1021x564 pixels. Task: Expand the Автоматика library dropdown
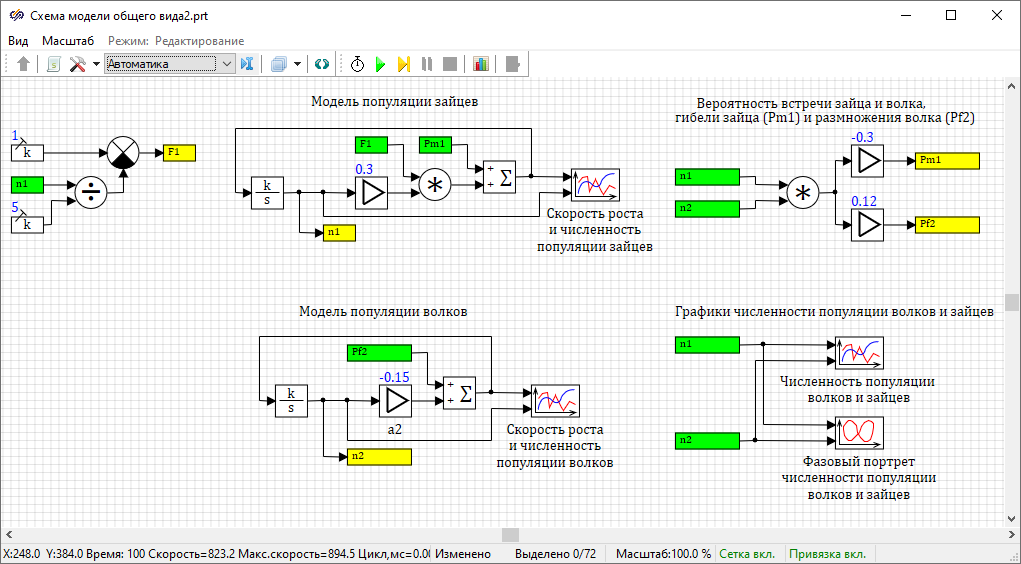[226, 64]
